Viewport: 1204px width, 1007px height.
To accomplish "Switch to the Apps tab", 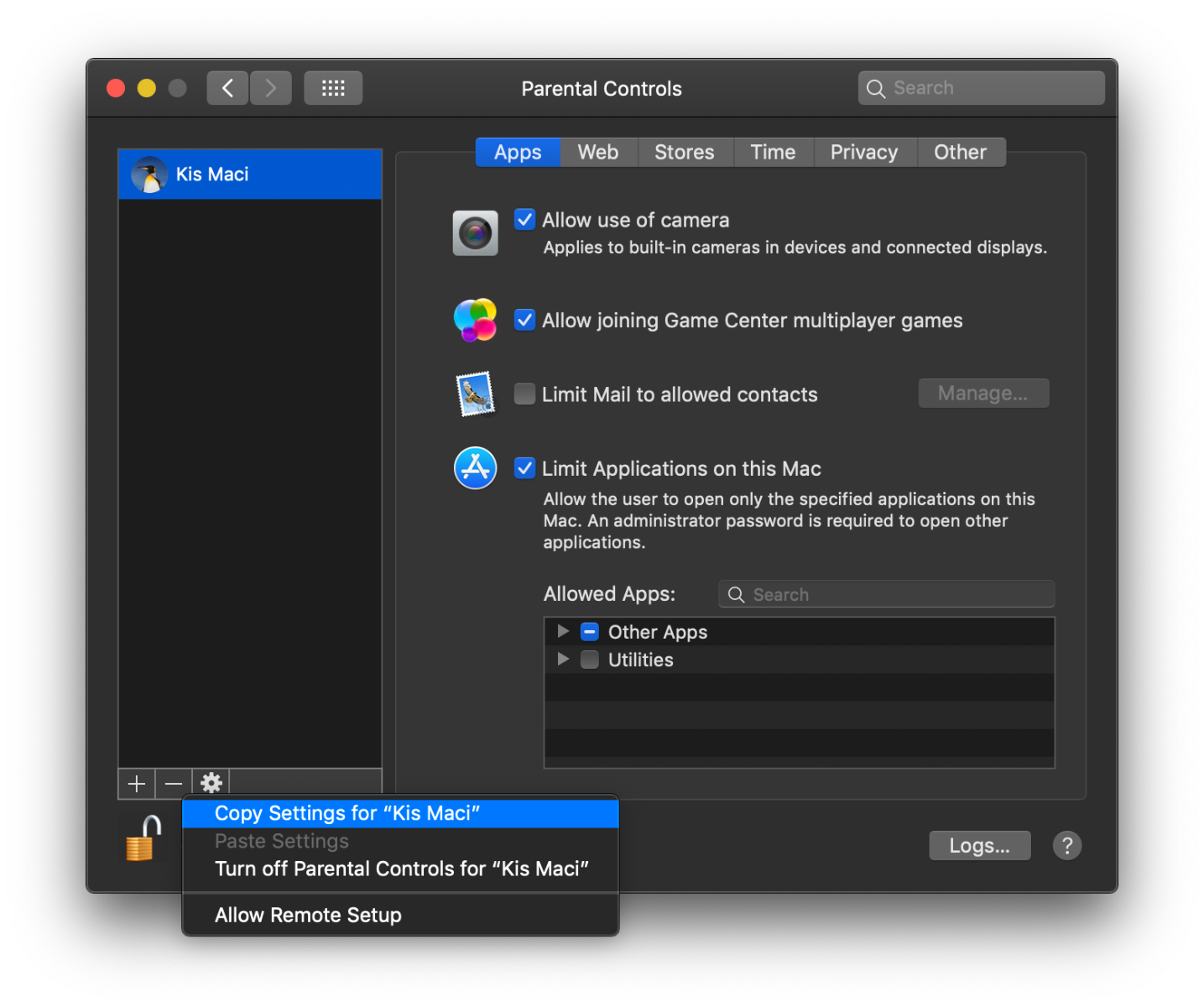I will pos(518,152).
